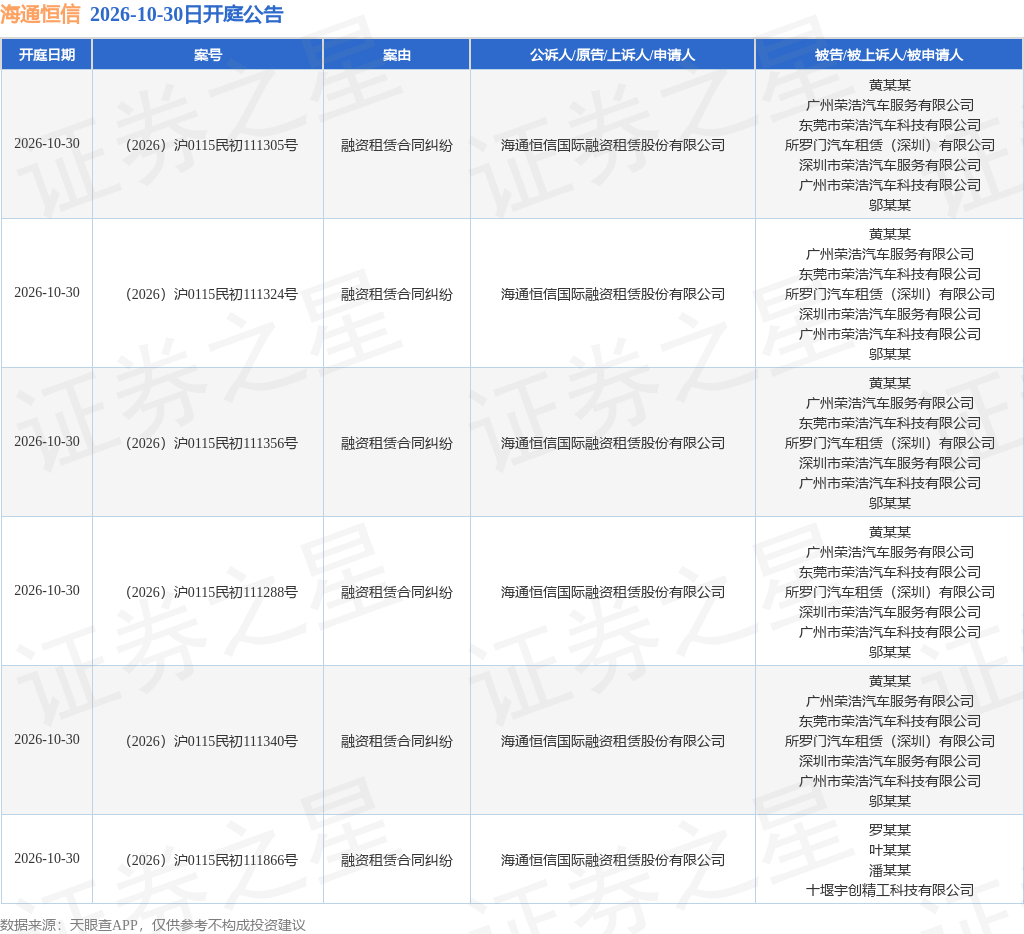Click the 案号 column header

coord(208,55)
